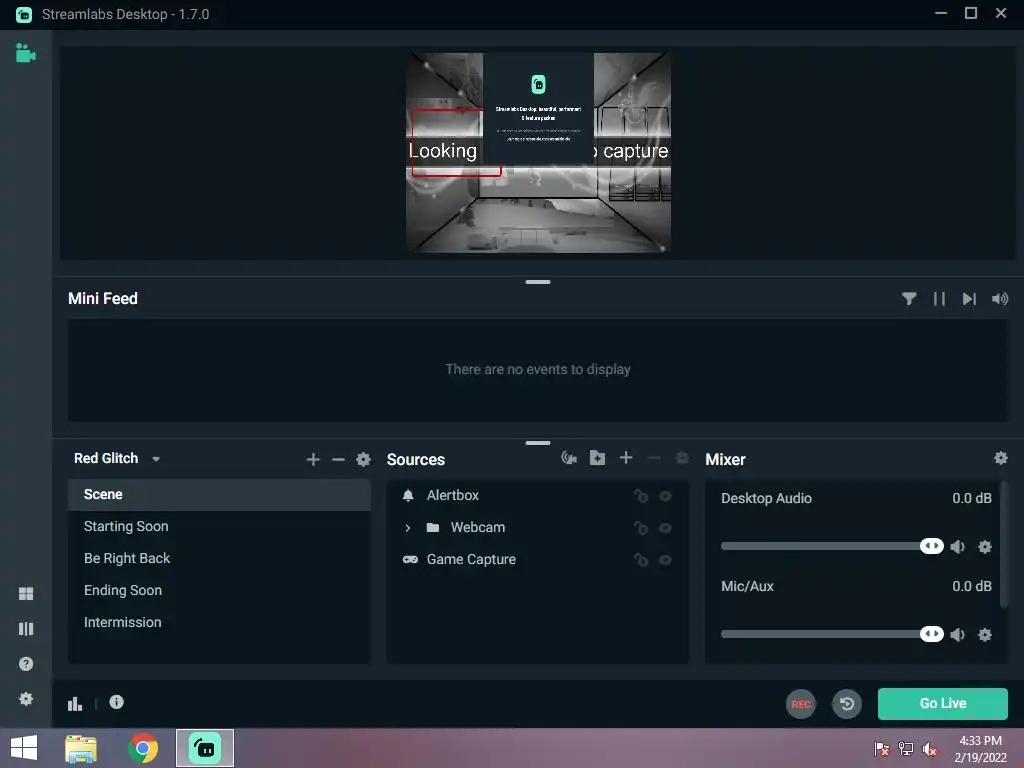Screen dimensions: 1024x768
Task: Toggle visibility of the Alertbox source
Action: click(665, 496)
